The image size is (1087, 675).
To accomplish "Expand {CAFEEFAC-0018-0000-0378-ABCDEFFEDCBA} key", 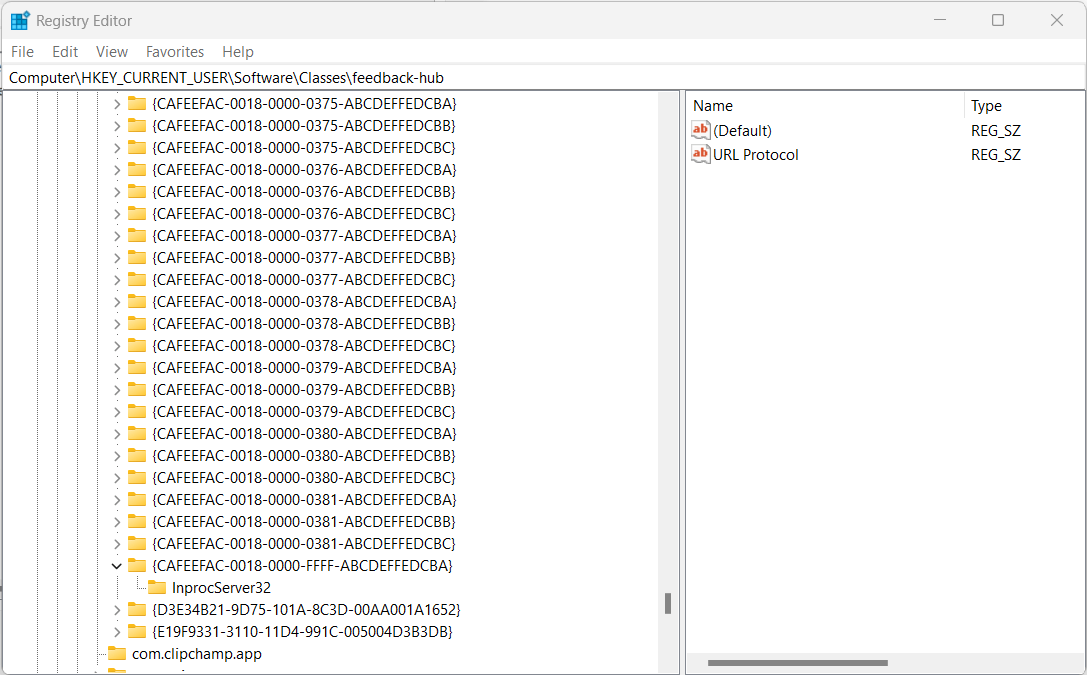I will [x=116, y=302].
